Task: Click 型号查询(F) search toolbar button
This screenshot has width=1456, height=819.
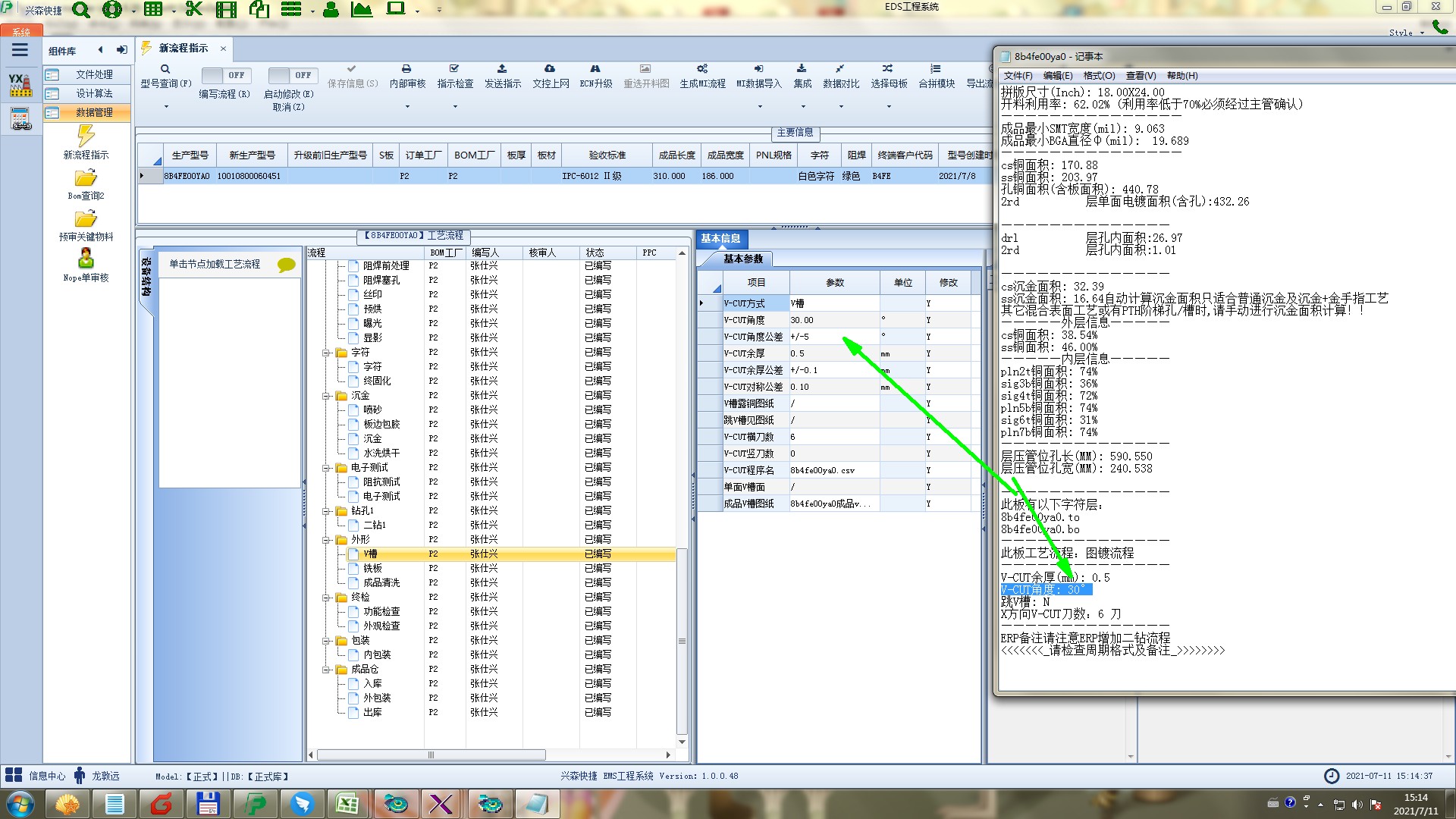Action: point(165,77)
